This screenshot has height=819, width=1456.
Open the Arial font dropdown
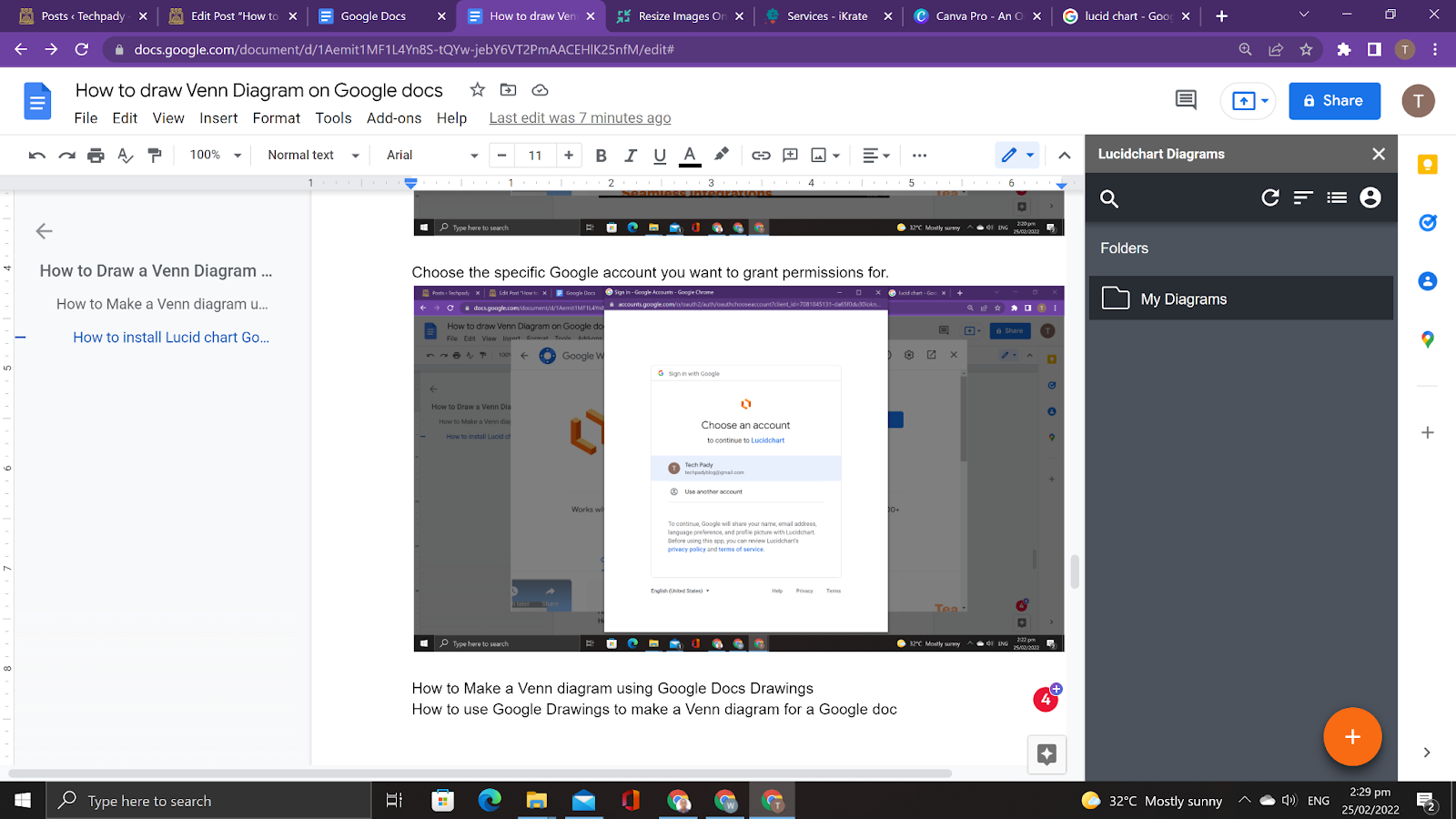[432, 156]
